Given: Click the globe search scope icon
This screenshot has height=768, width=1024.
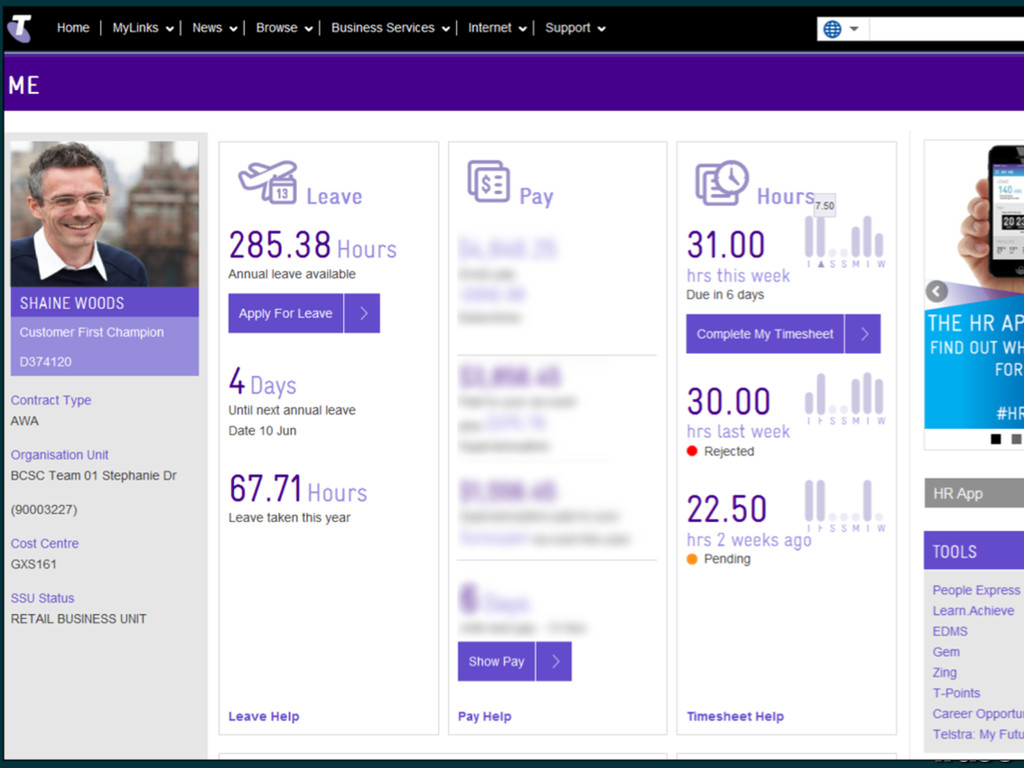Looking at the screenshot, I should tap(832, 29).
